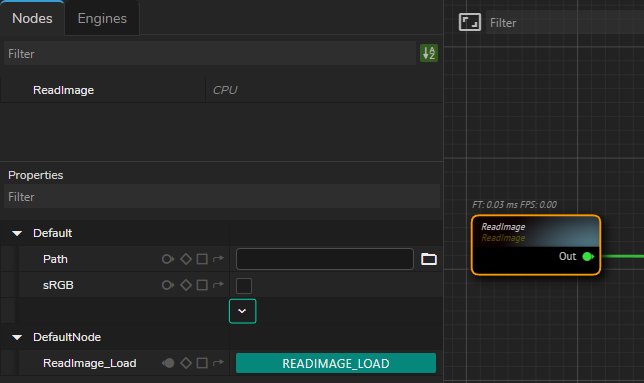Click the ReadImage_Load row arrow reset icon
644x383 pixels.
pos(218,362)
